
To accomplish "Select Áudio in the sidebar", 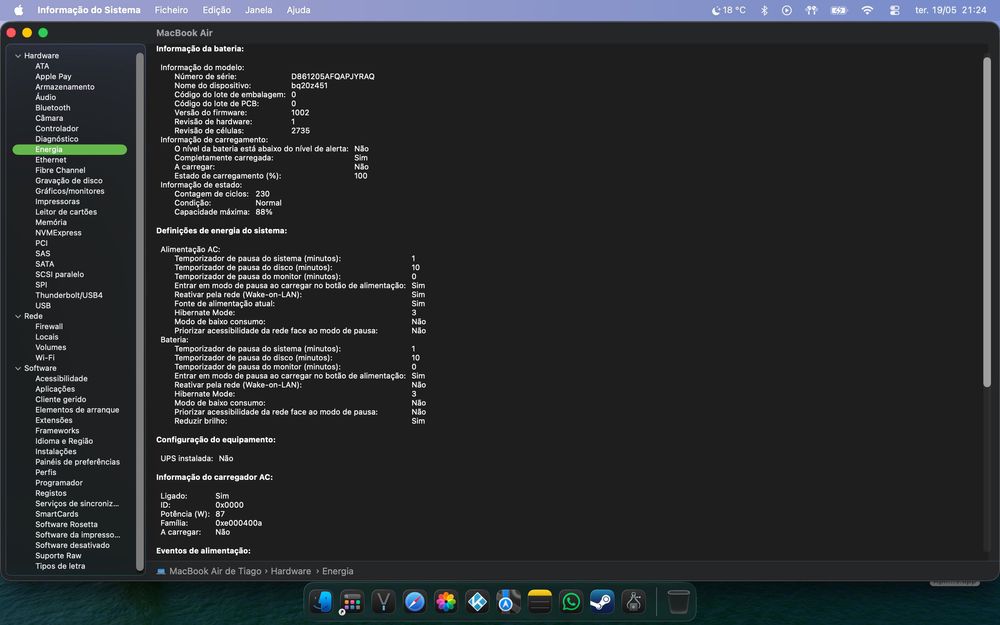I will click(x=45, y=98).
